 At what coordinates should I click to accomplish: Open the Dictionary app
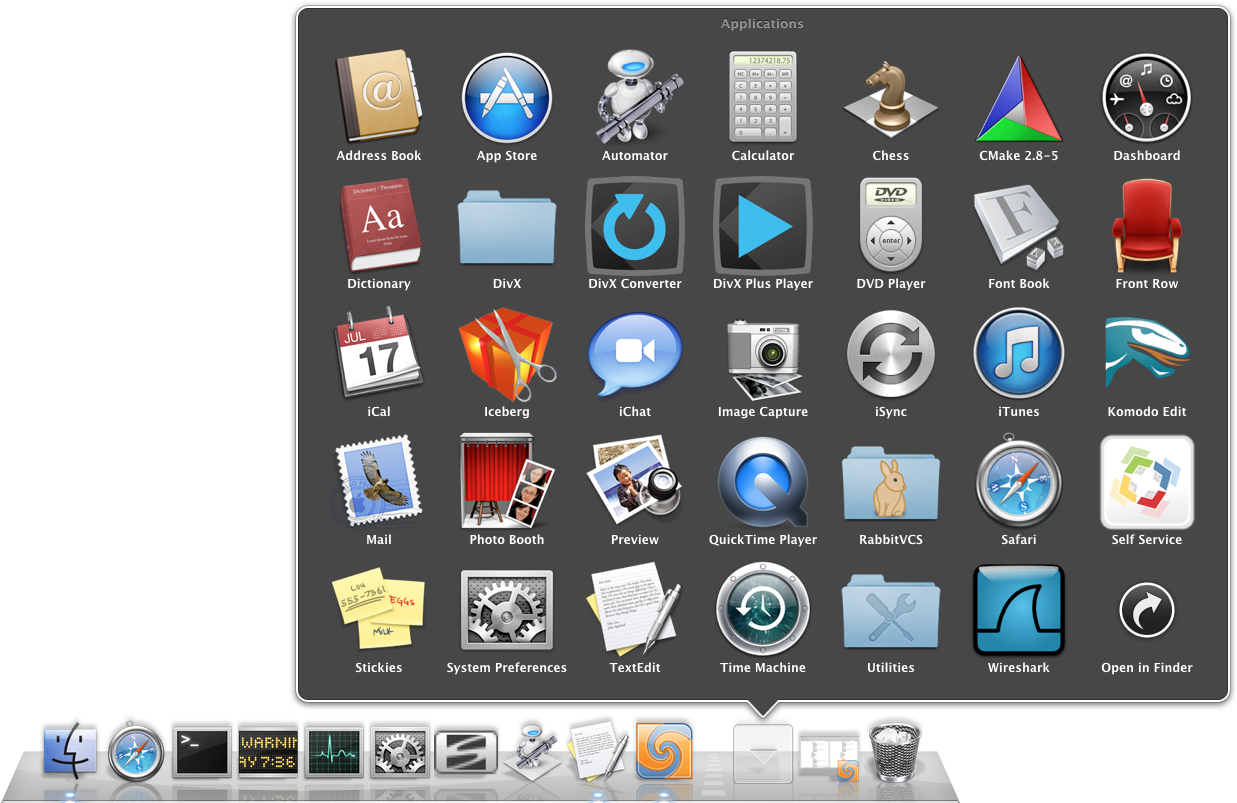click(379, 227)
